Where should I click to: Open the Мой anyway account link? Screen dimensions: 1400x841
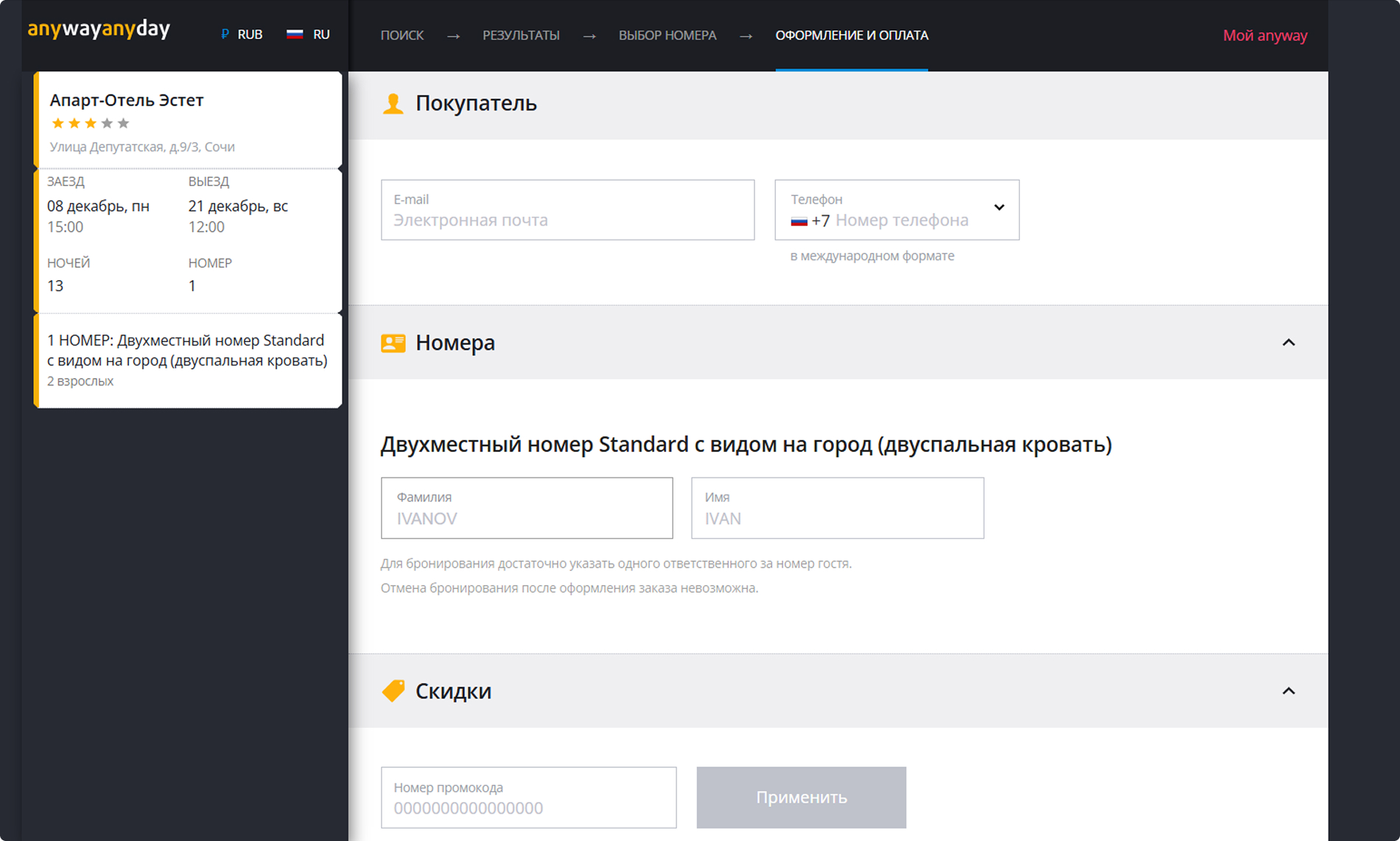click(x=1264, y=35)
